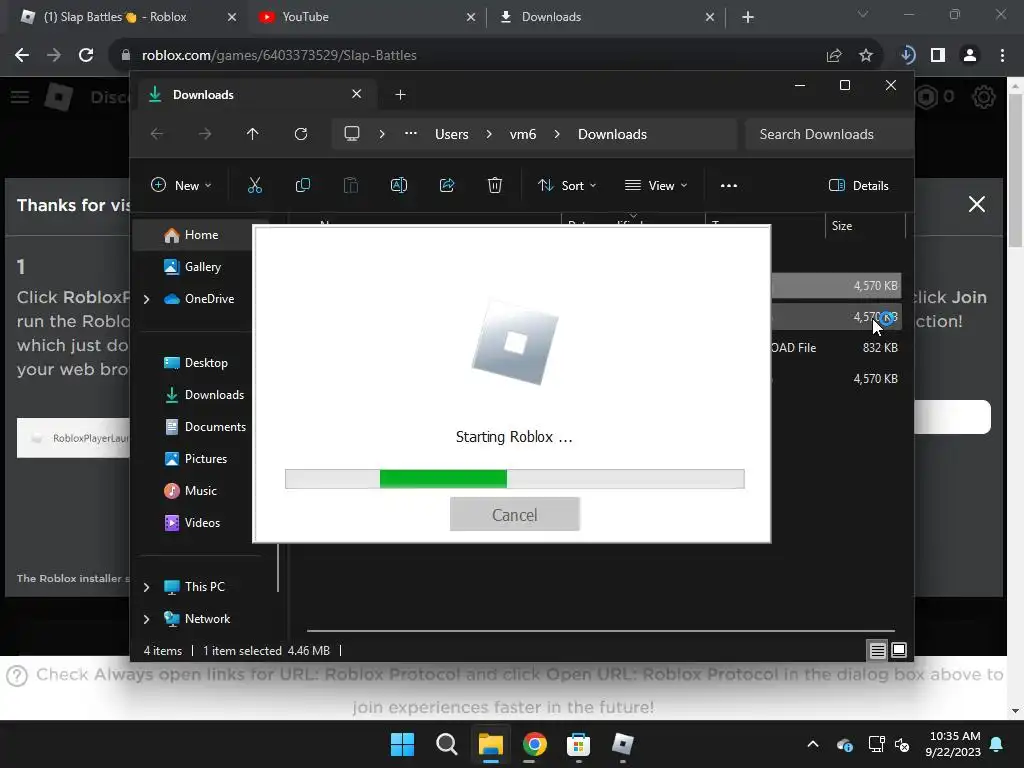Open Windows Start menu on taskbar
Image resolution: width=1024 pixels, height=768 pixels.
402,744
